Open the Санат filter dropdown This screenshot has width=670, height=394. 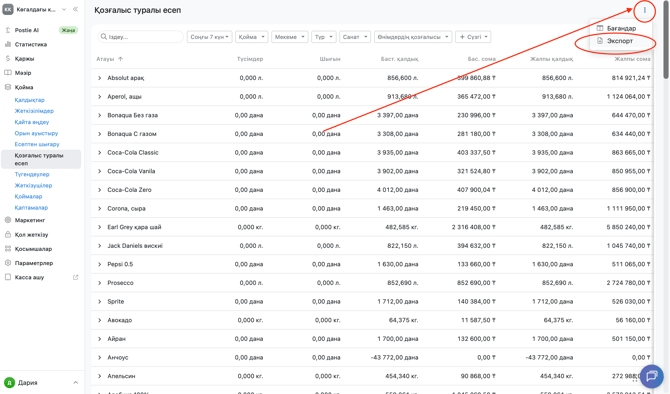355,37
